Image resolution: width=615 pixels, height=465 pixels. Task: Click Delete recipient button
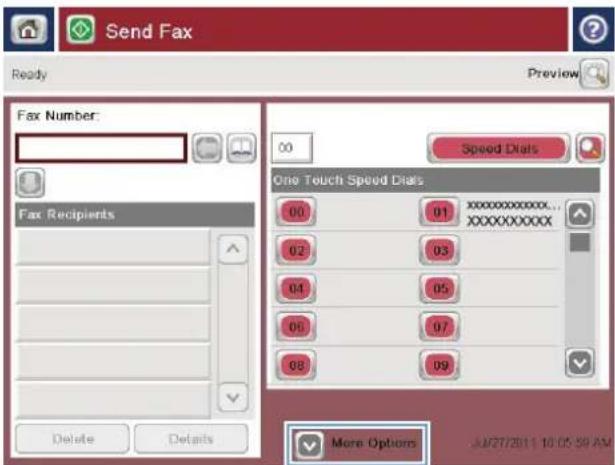pos(73,439)
